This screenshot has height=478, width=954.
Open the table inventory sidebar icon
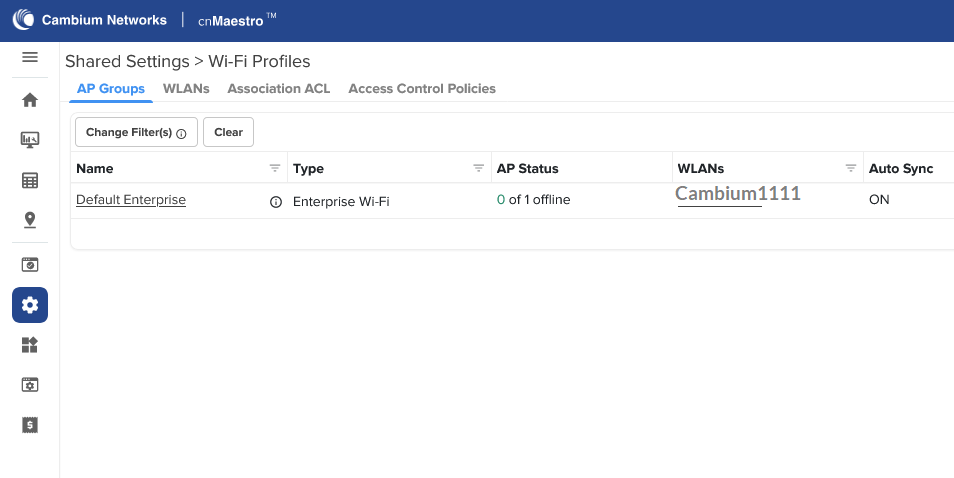30,180
